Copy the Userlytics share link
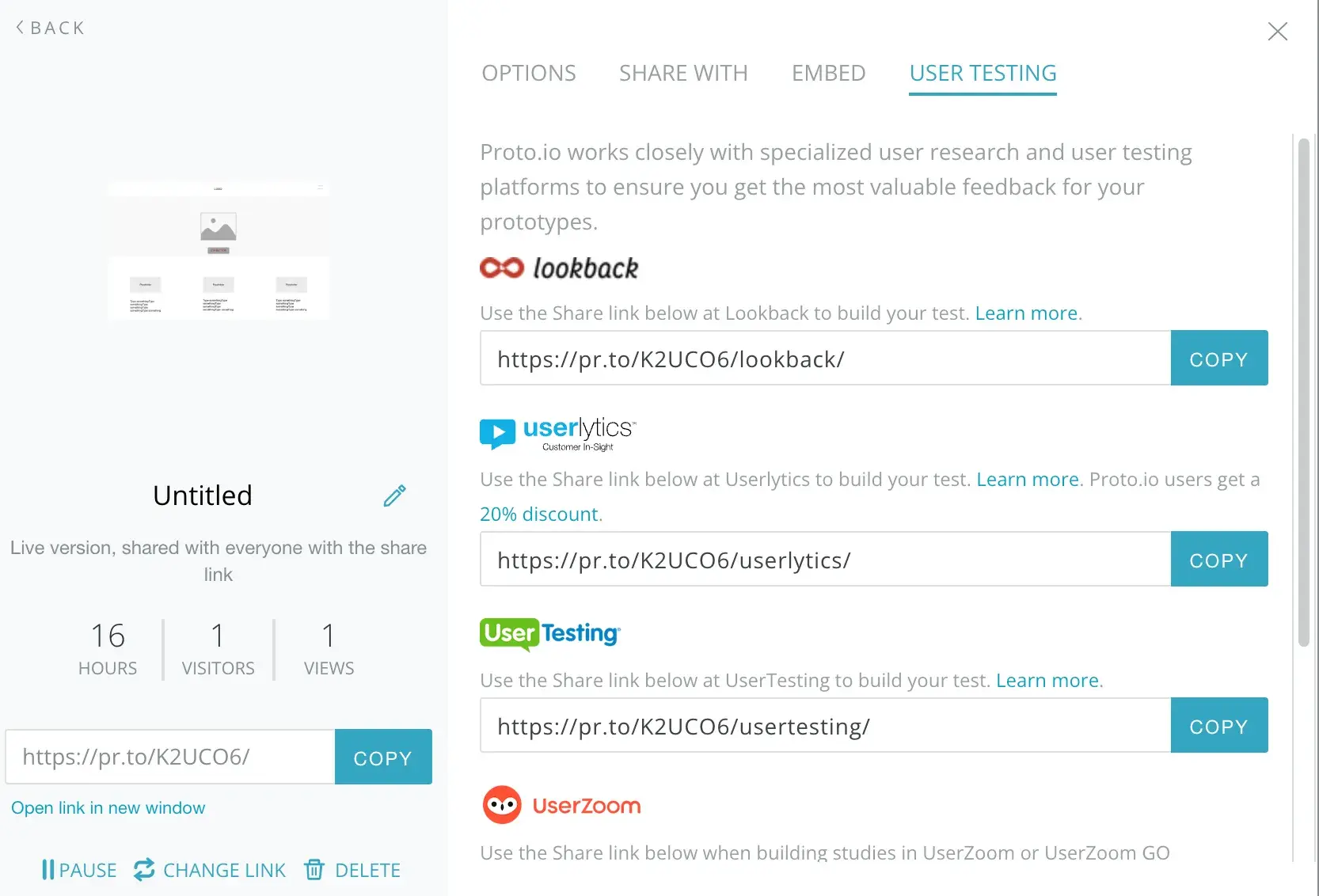This screenshot has height=896, width=1319. [x=1218, y=560]
